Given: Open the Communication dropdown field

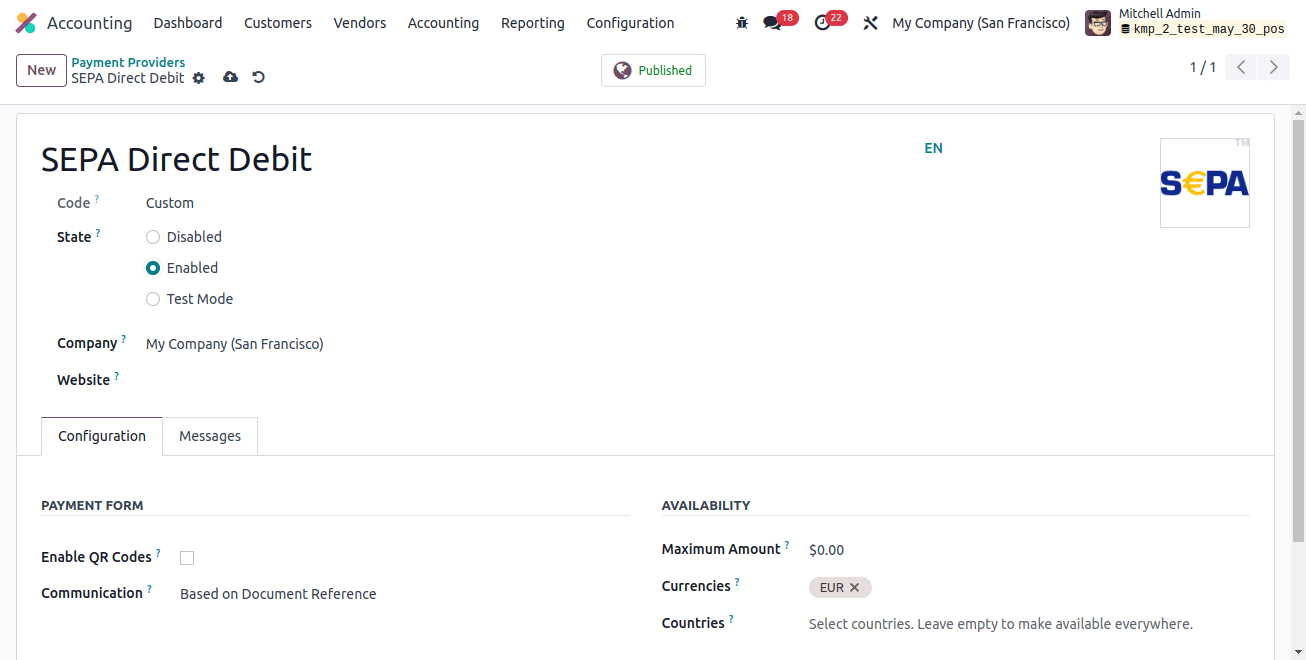Looking at the screenshot, I should coord(404,594).
